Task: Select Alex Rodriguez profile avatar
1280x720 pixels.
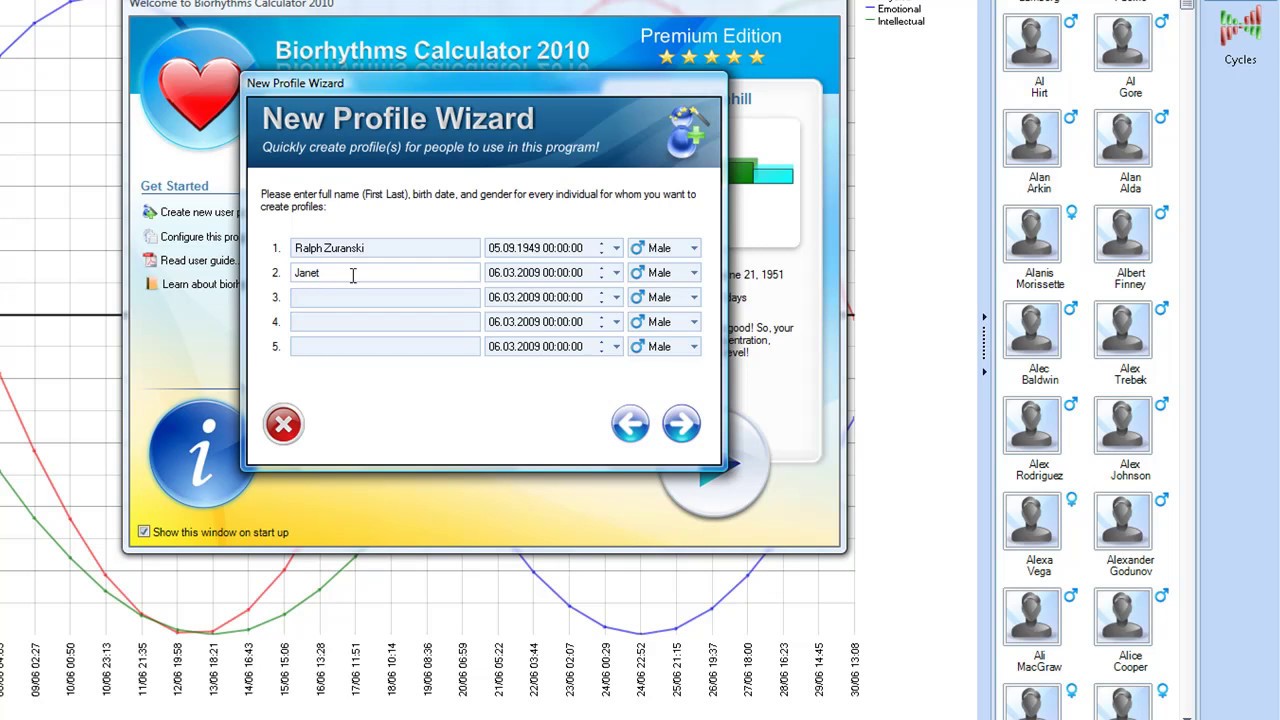Action: click(x=1032, y=427)
